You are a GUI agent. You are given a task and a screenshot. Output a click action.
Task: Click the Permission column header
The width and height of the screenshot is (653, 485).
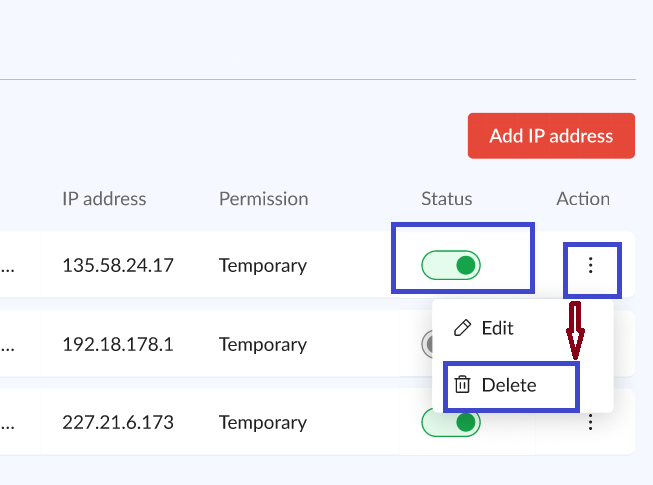click(x=263, y=198)
